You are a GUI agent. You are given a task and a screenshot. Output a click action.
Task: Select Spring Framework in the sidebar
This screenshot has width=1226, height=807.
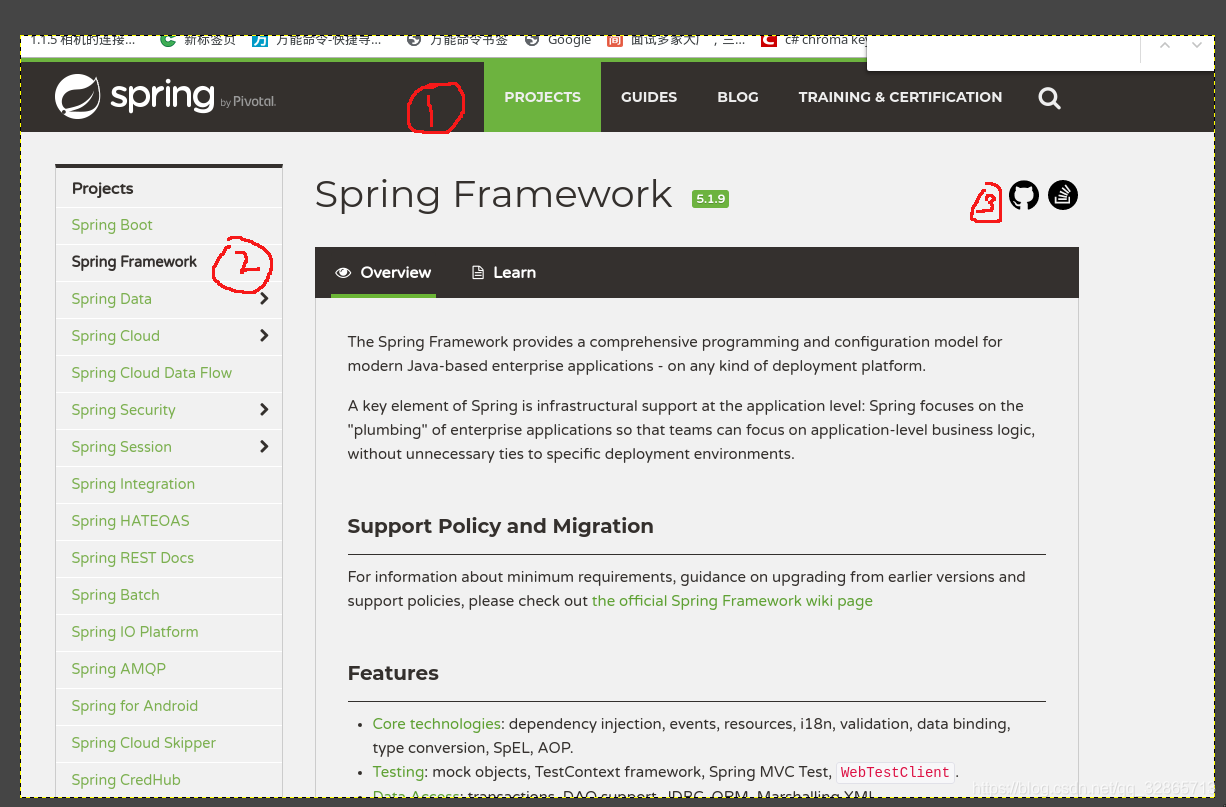[134, 262]
